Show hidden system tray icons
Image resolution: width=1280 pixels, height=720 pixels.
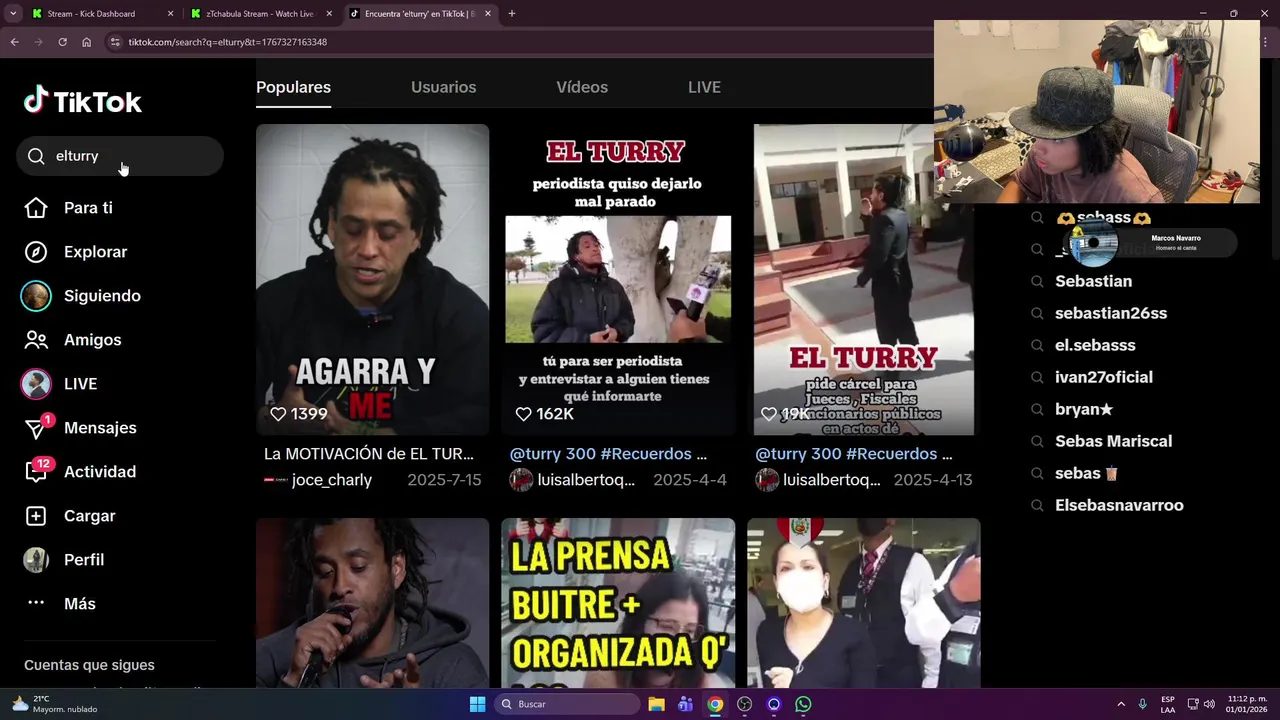[x=1121, y=704]
